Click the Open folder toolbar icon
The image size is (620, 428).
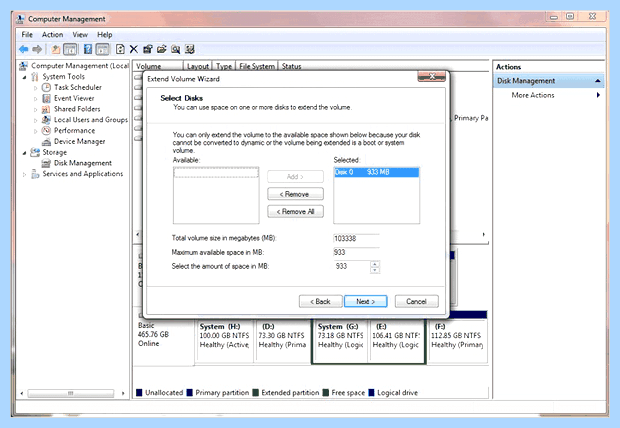[161, 49]
